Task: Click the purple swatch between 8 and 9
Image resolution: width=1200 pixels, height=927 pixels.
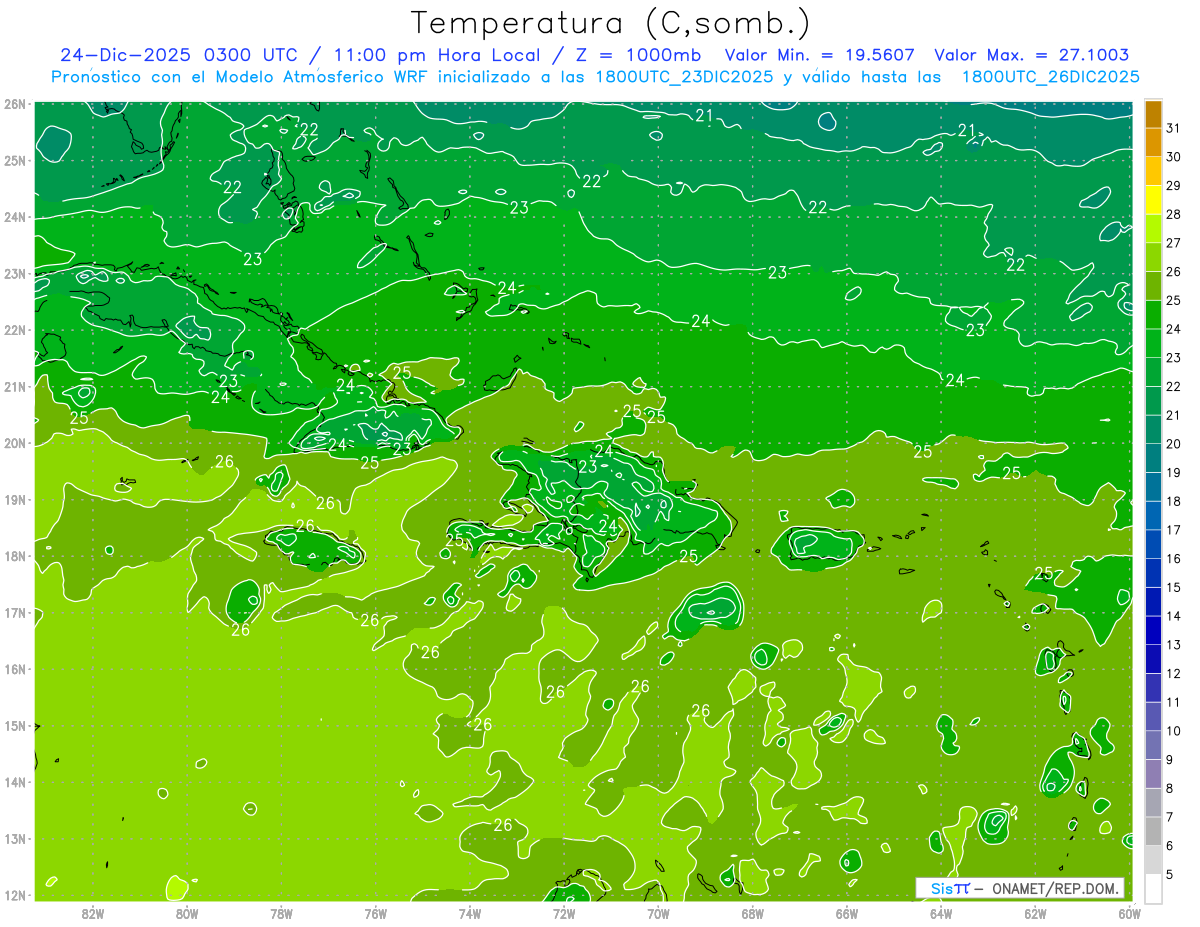Action: [1153, 773]
